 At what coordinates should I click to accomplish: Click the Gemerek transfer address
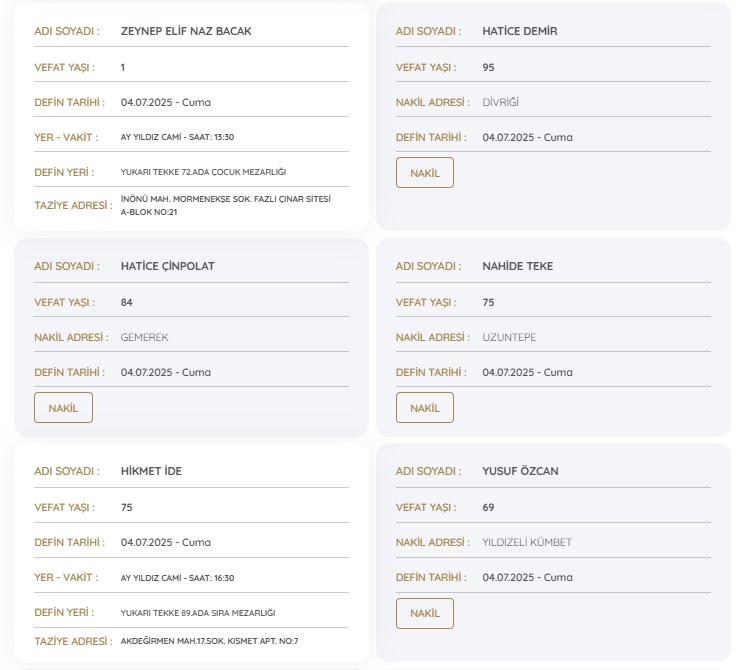144,337
